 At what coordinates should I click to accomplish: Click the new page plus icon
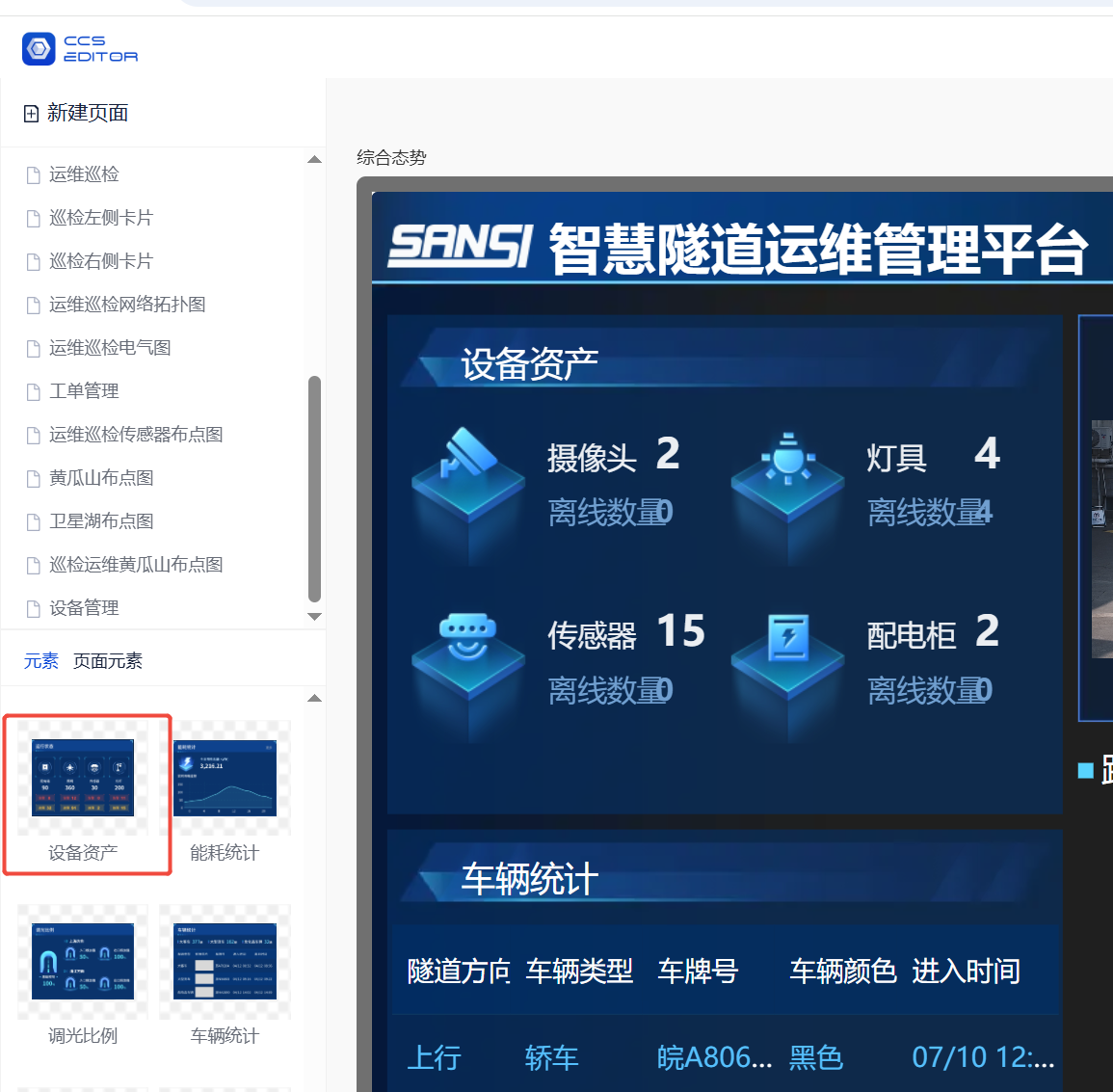tap(31, 114)
